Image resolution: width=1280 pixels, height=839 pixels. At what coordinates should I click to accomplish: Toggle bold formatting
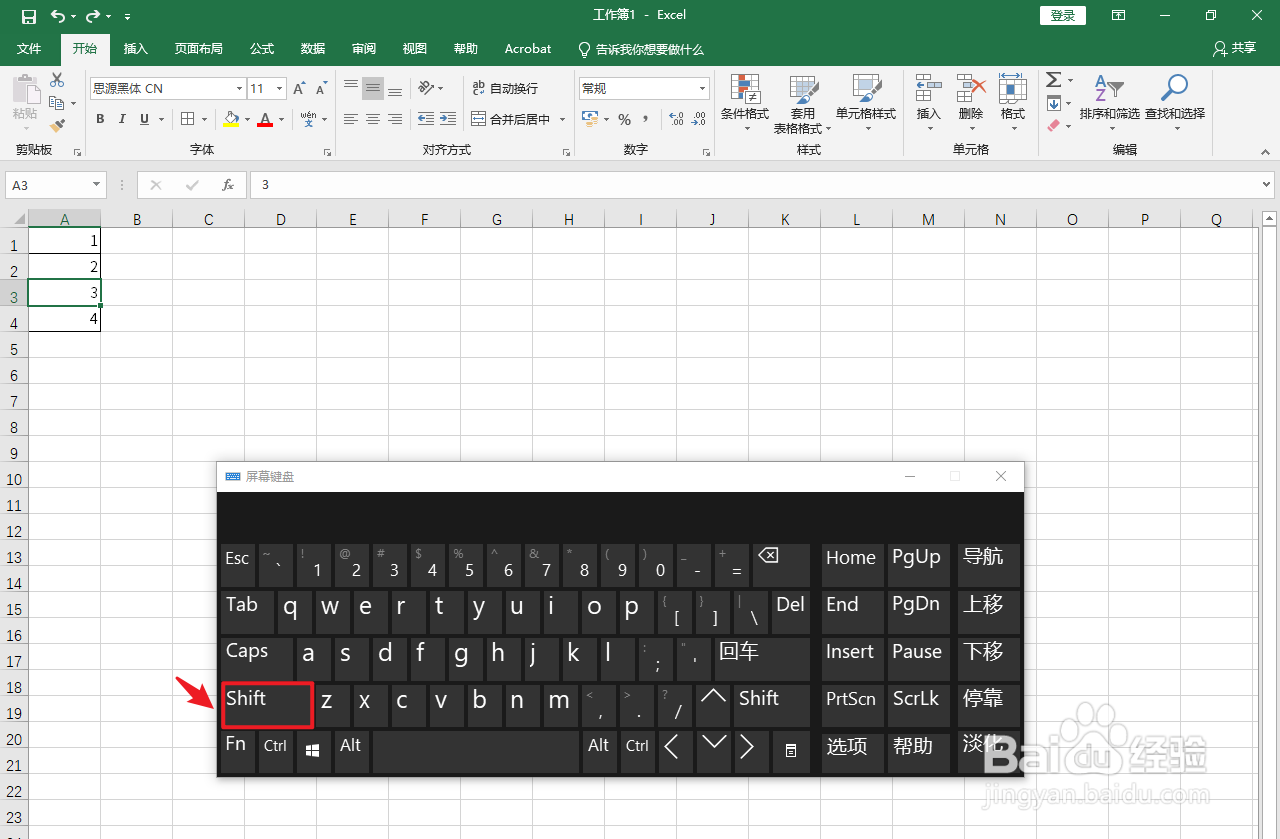click(100, 119)
